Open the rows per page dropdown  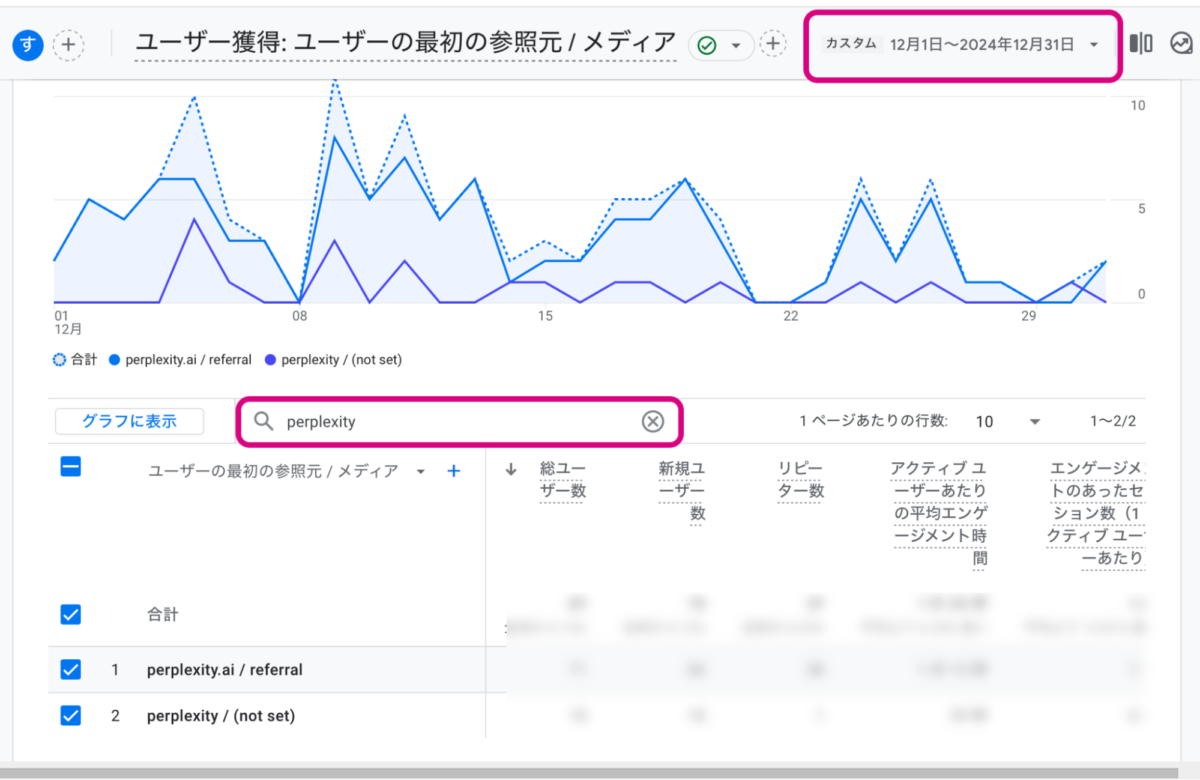[1008, 422]
